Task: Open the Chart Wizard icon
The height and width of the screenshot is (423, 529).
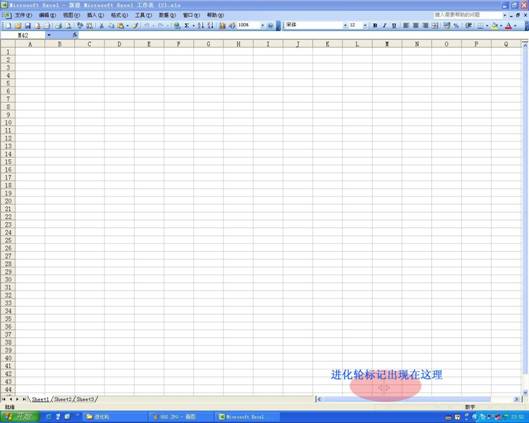Action: point(222,26)
